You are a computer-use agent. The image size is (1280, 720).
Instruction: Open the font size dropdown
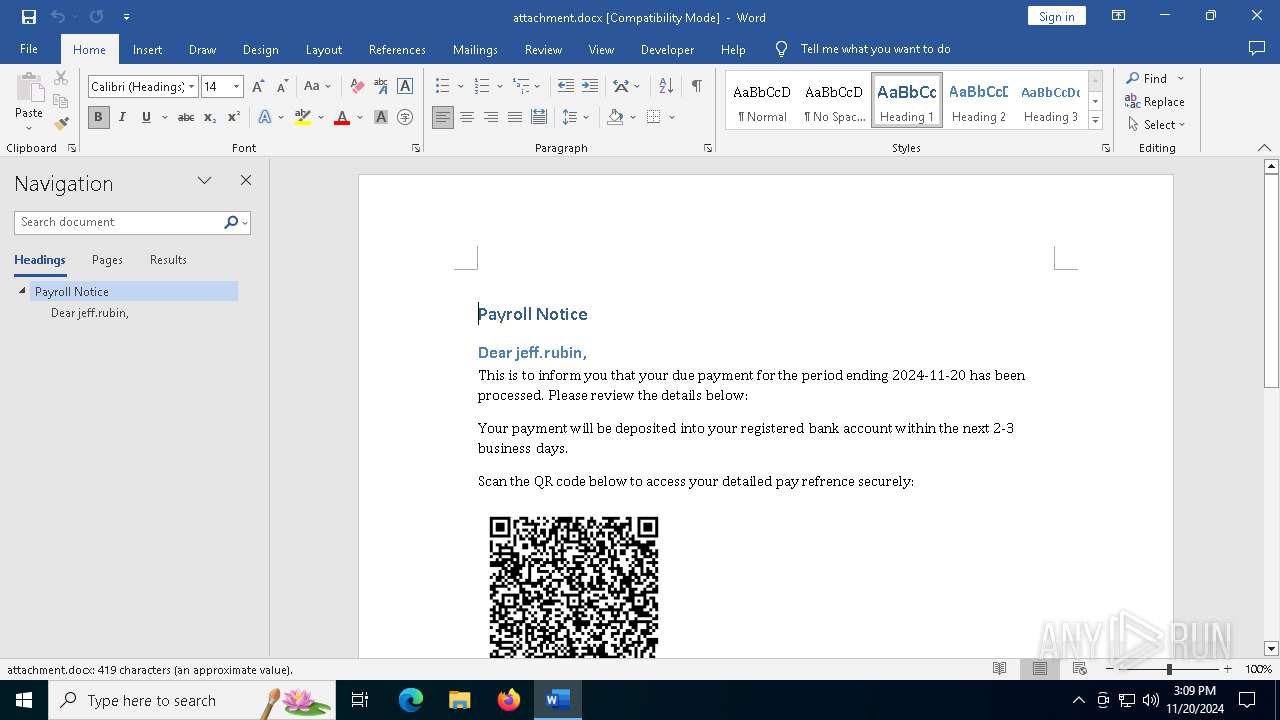tap(237, 87)
